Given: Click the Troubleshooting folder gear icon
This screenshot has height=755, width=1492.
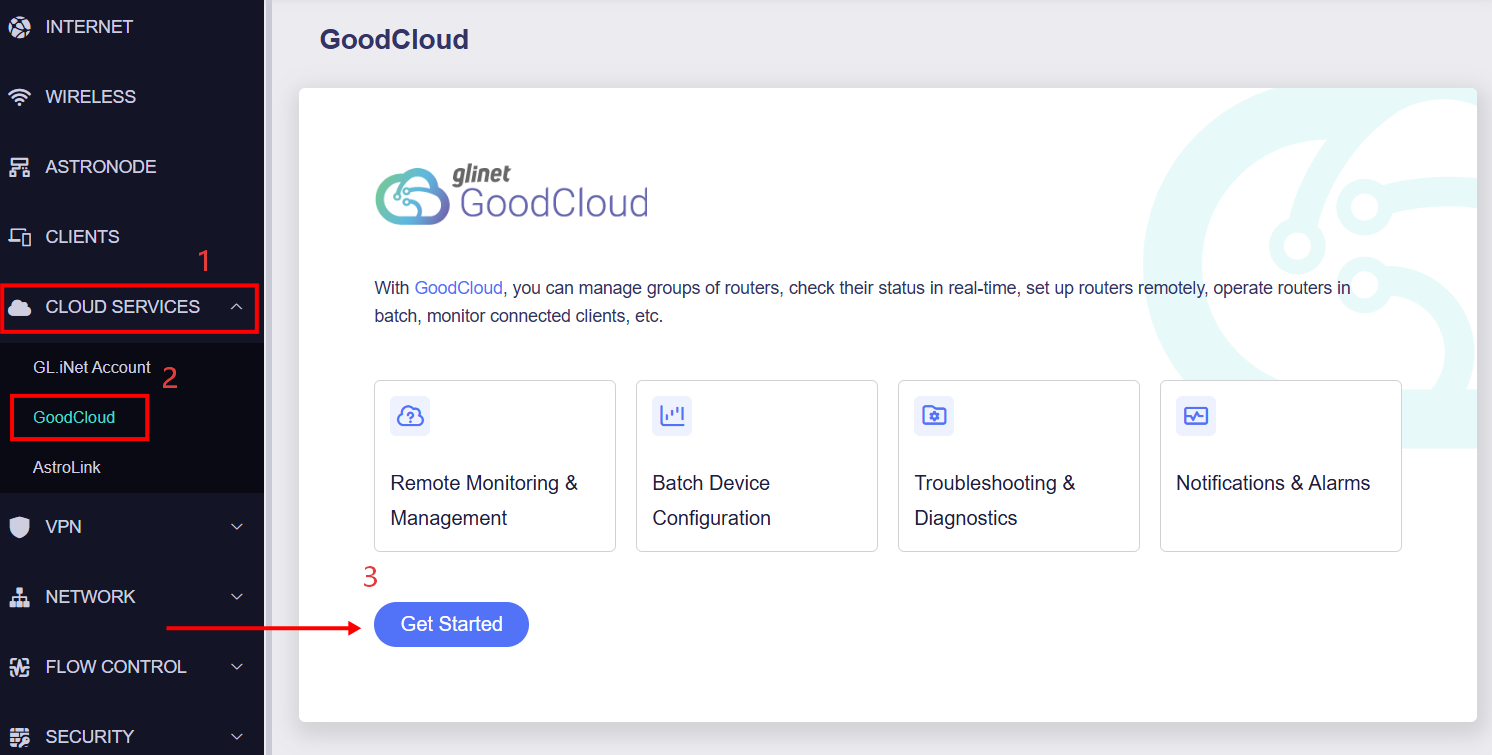Looking at the screenshot, I should [x=934, y=416].
